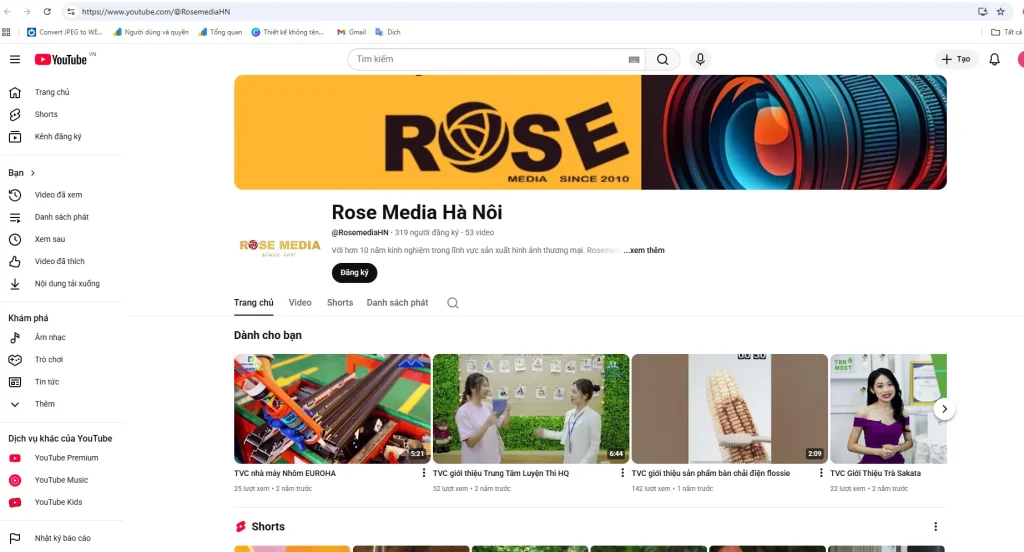Click the Rose Media channel avatar
This screenshot has width=1024, height=552.
pyautogui.click(x=280, y=248)
